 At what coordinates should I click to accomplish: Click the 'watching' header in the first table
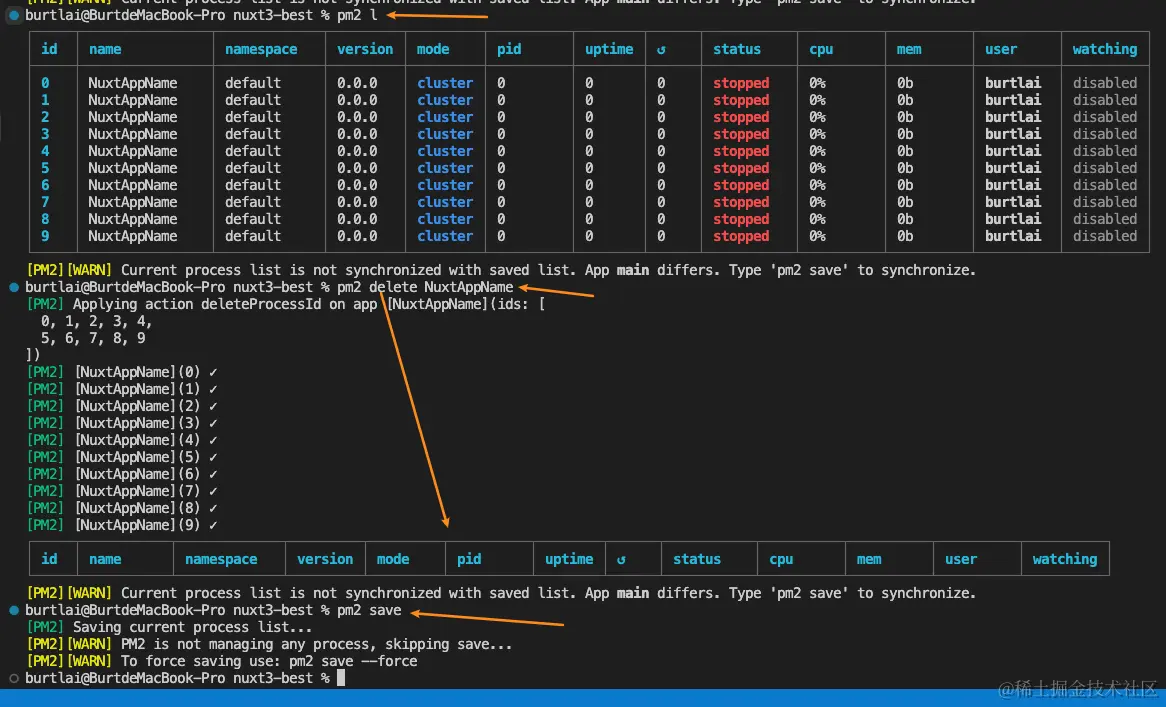pos(1104,49)
